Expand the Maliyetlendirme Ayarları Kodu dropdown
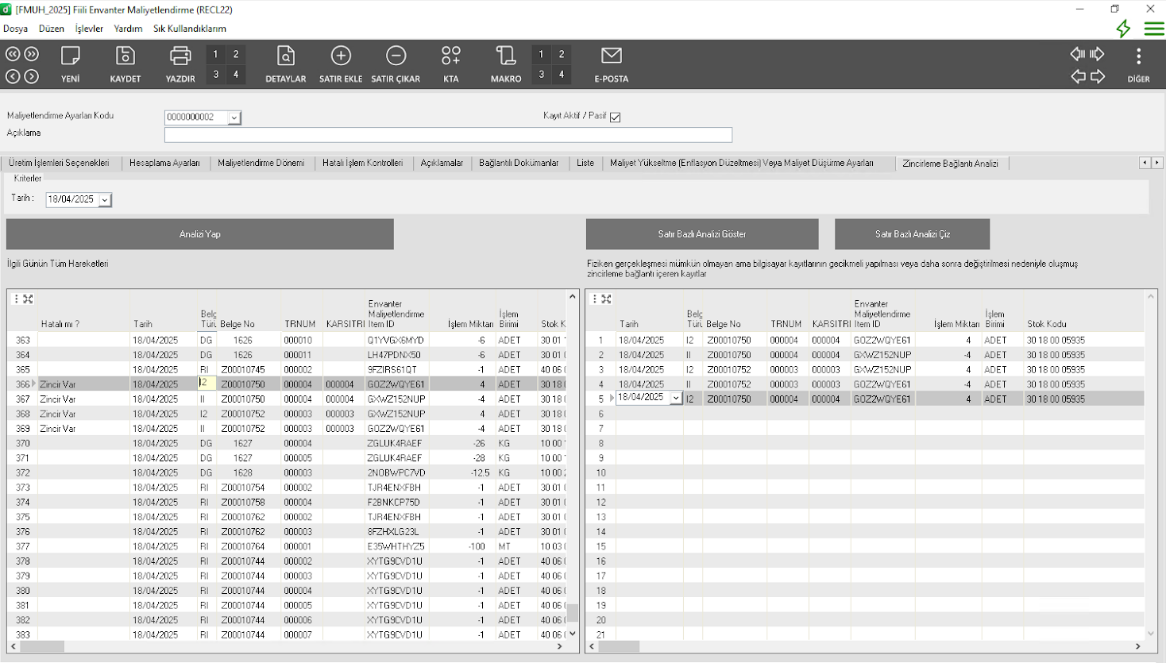The height and width of the screenshot is (663, 1166). click(x=234, y=118)
